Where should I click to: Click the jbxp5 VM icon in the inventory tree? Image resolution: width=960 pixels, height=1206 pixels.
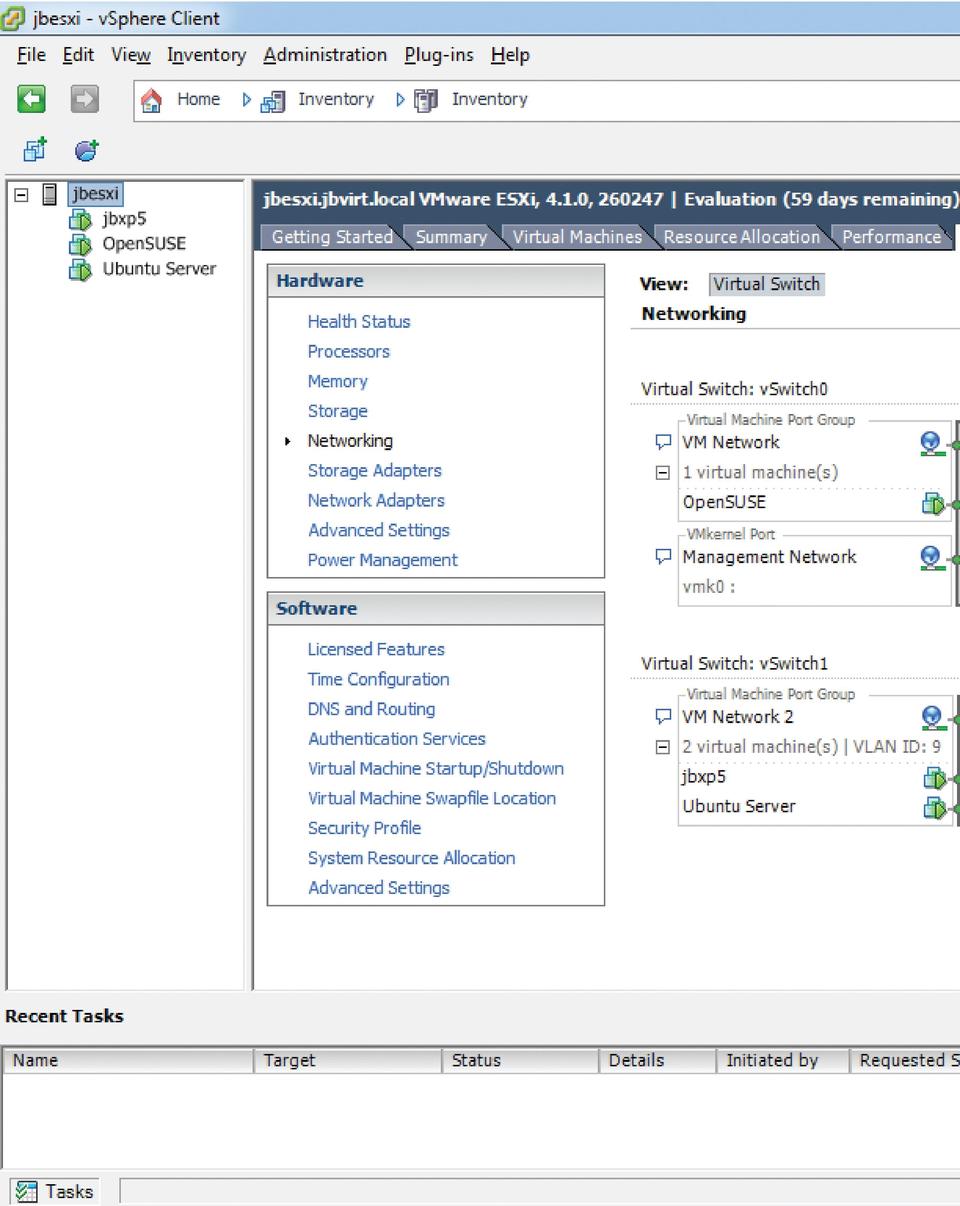80,220
